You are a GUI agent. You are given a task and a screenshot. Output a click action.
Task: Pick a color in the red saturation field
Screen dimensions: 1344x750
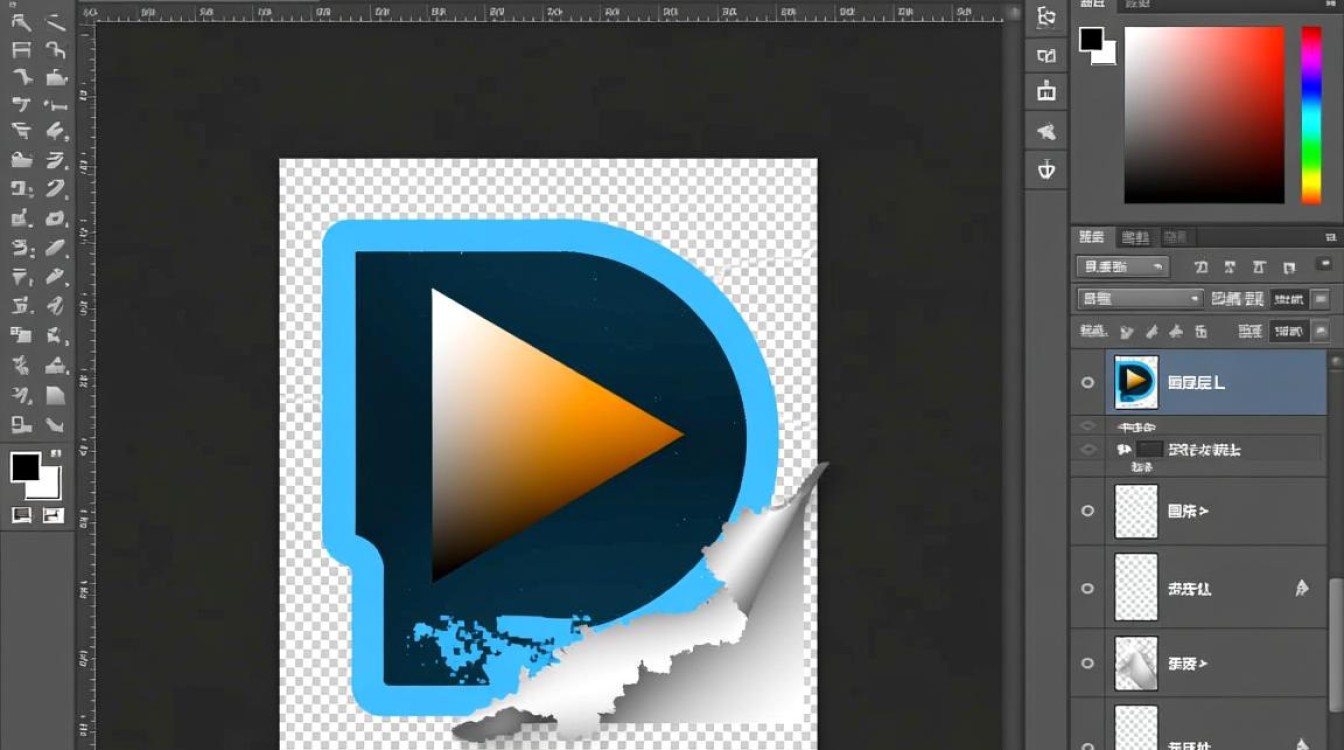pos(1204,115)
